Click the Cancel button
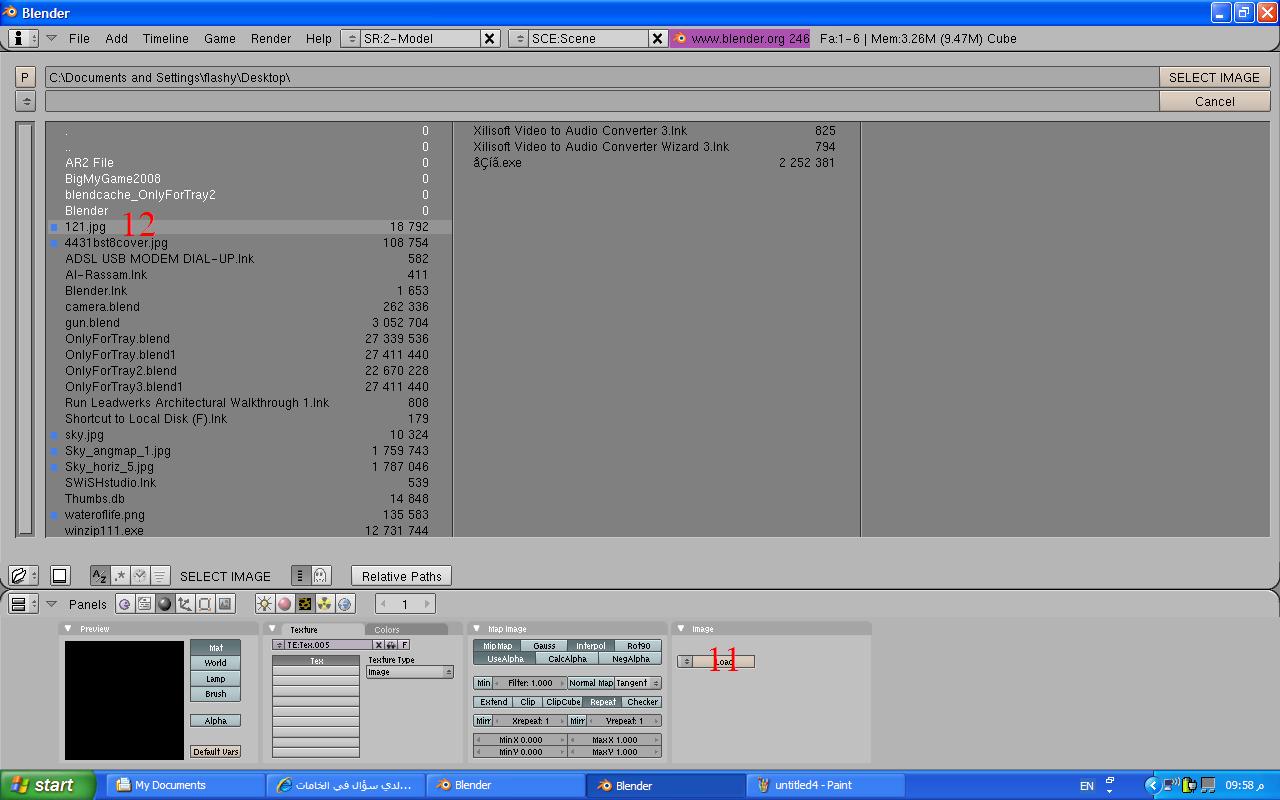The image size is (1280, 800). pos(1214,101)
